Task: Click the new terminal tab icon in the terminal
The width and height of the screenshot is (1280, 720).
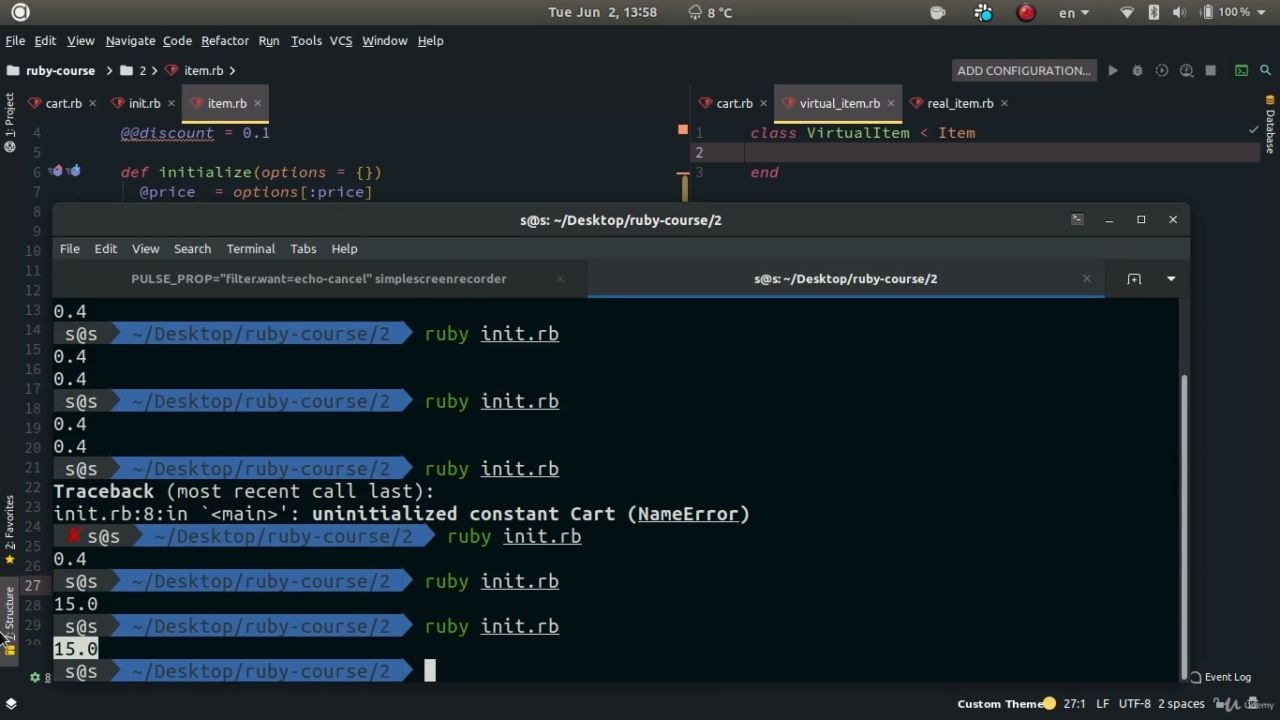Action: [x=1134, y=279]
